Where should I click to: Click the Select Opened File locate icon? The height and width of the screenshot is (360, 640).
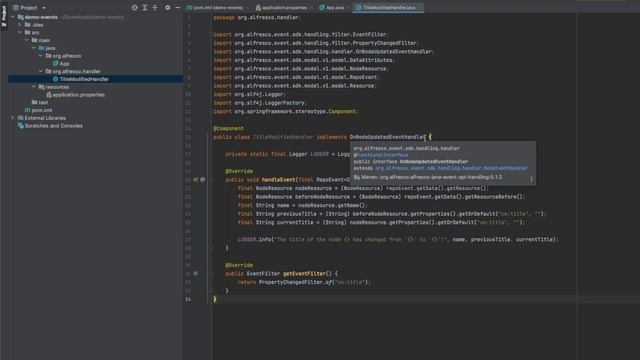click(x=135, y=7)
